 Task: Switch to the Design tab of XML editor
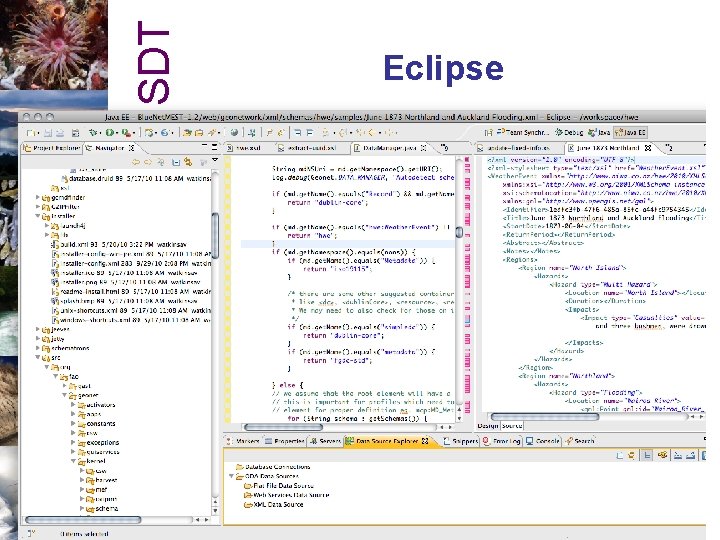click(x=488, y=426)
